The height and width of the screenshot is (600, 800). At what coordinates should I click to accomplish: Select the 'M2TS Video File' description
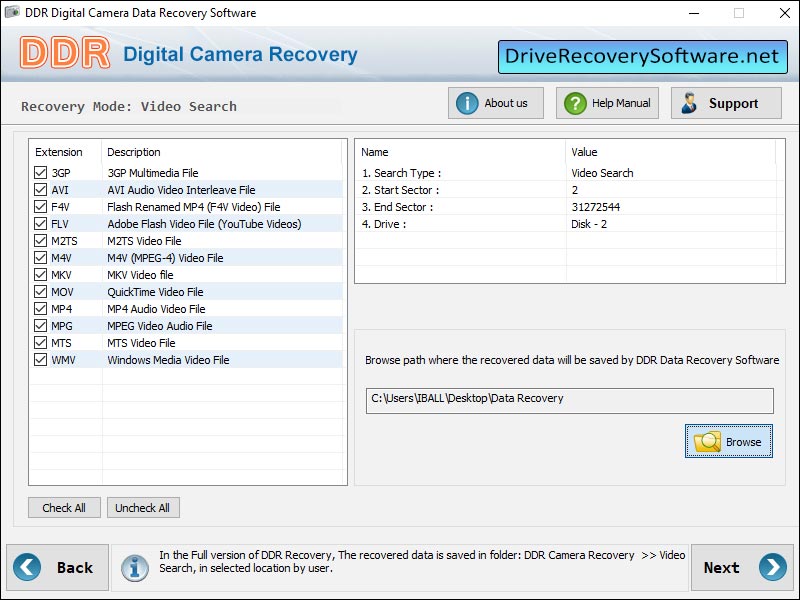[x=144, y=241]
